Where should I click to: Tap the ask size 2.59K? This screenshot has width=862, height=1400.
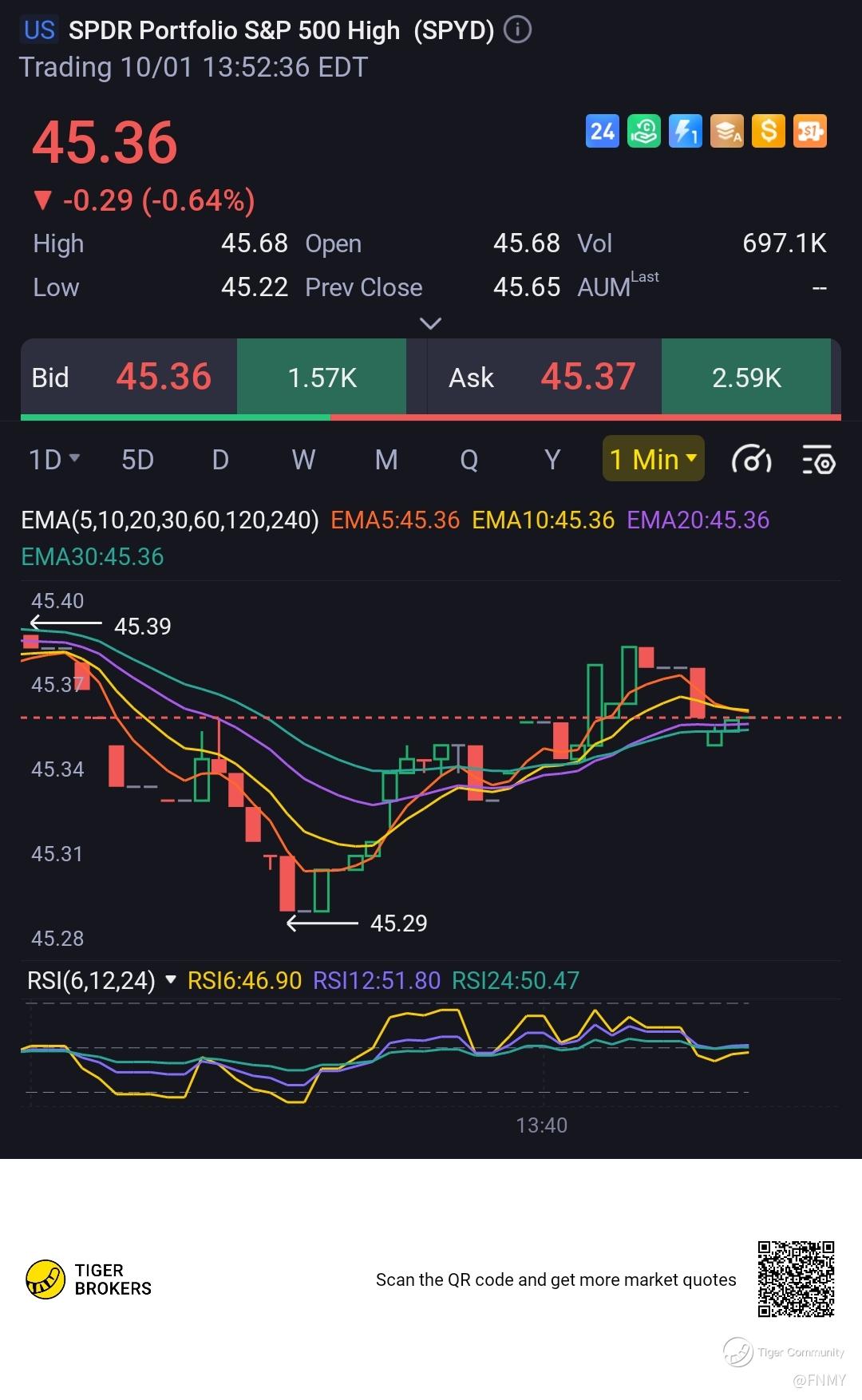tap(746, 378)
